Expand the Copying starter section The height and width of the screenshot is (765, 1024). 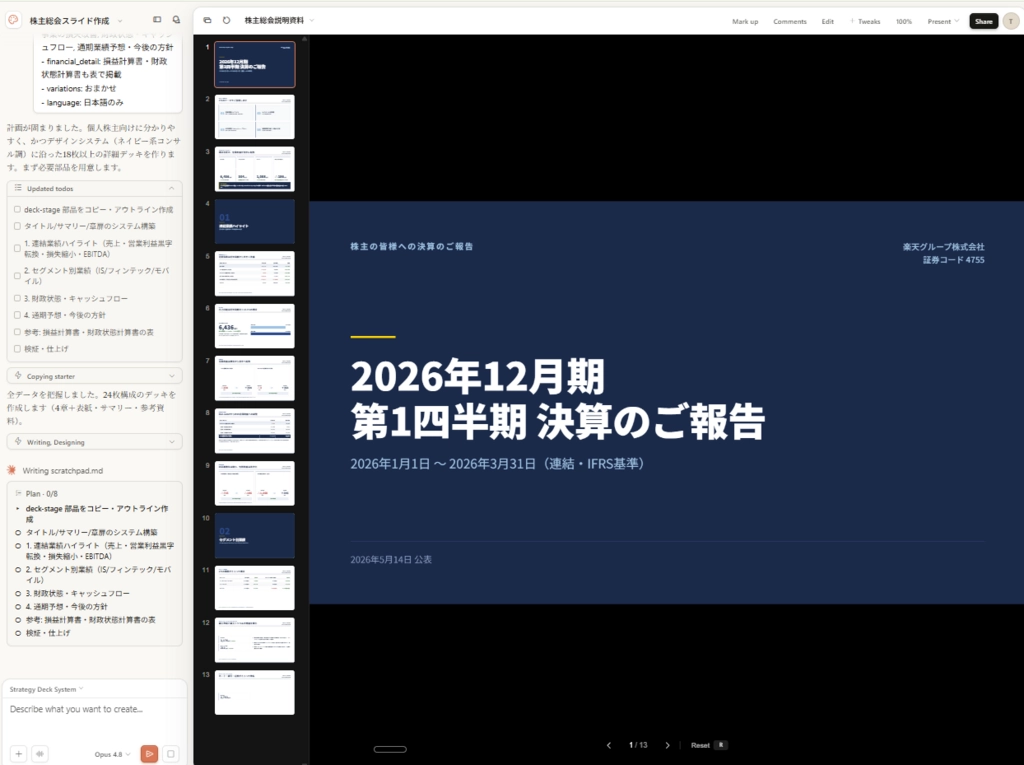click(171, 376)
